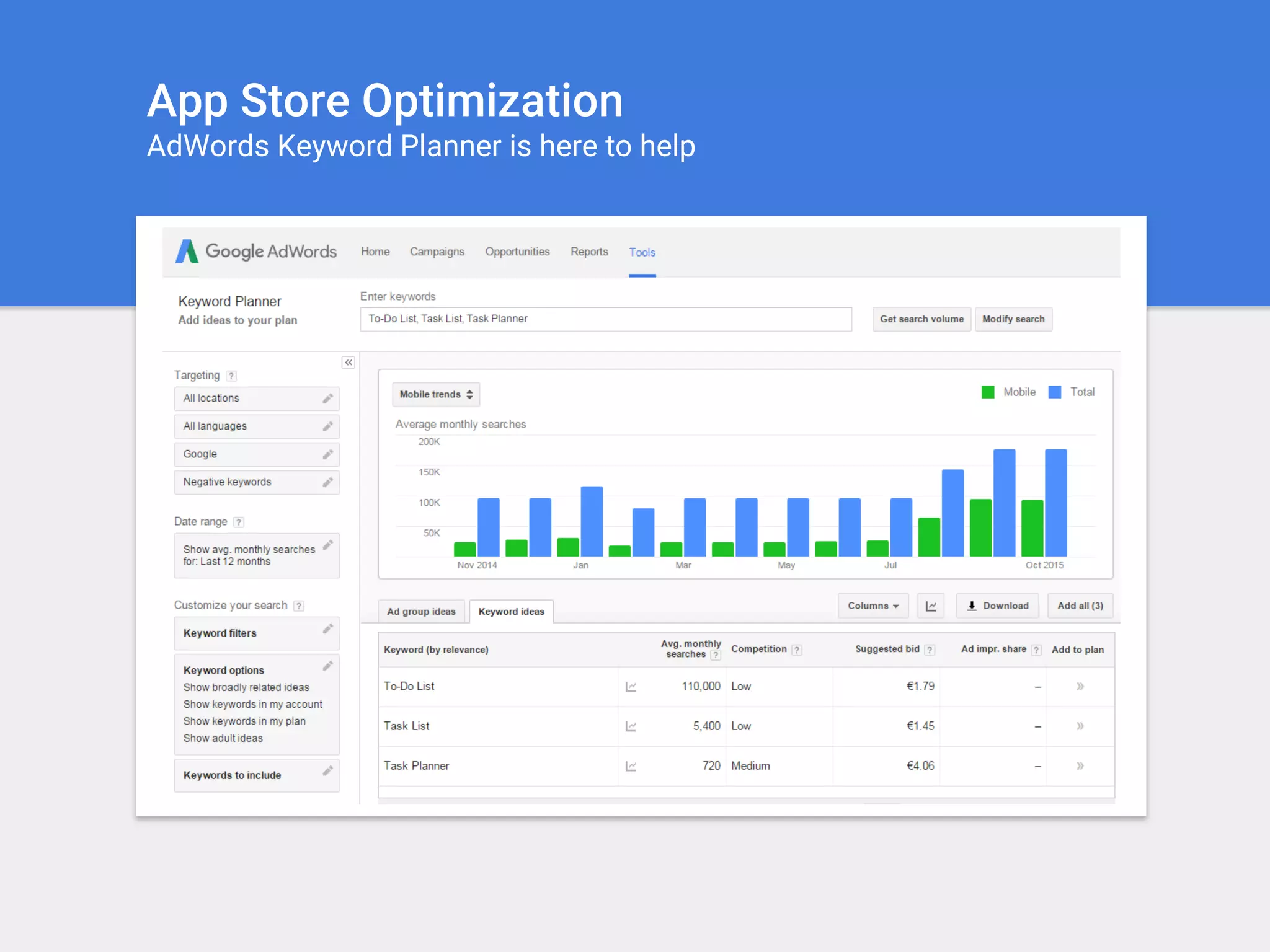Edit Google network via pencil icon
Viewport: 1270px width, 952px height.
(328, 454)
